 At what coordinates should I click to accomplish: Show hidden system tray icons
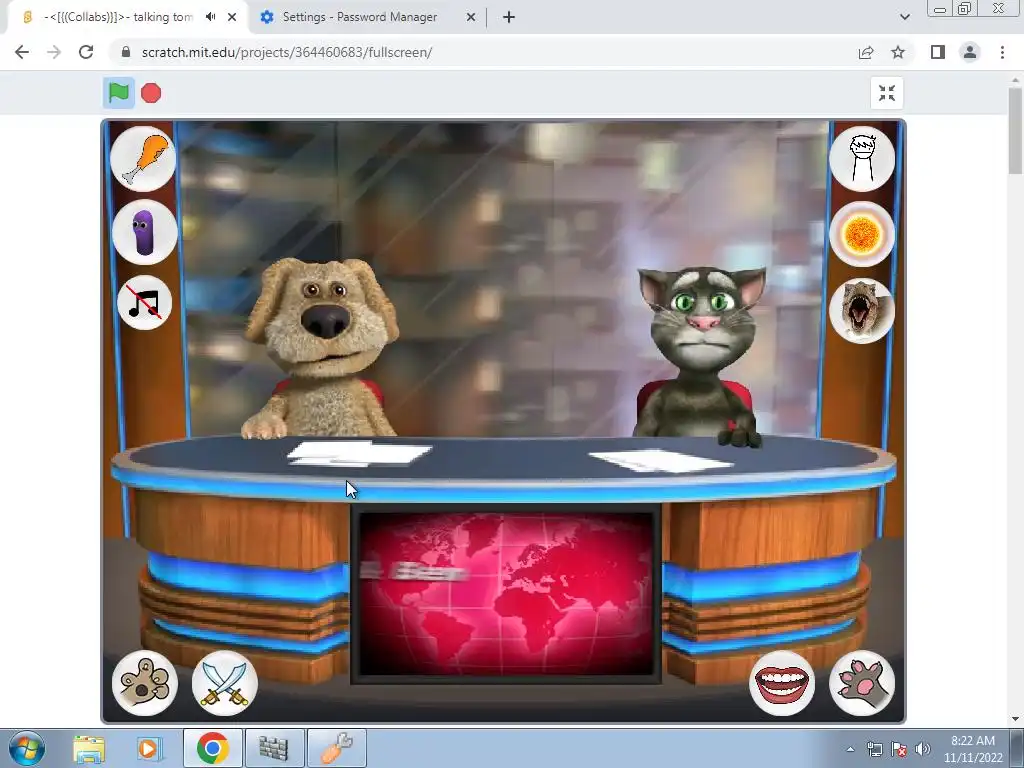[850, 749]
